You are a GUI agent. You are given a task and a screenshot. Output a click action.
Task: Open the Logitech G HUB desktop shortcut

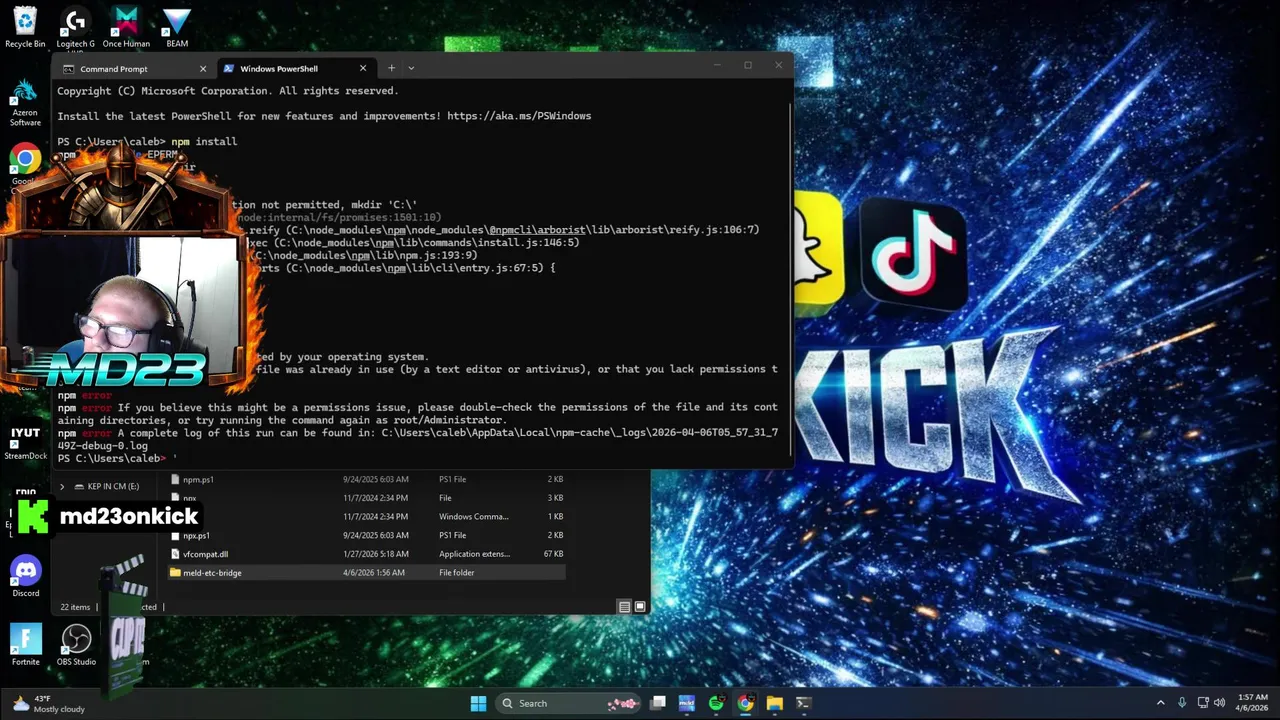click(x=75, y=27)
